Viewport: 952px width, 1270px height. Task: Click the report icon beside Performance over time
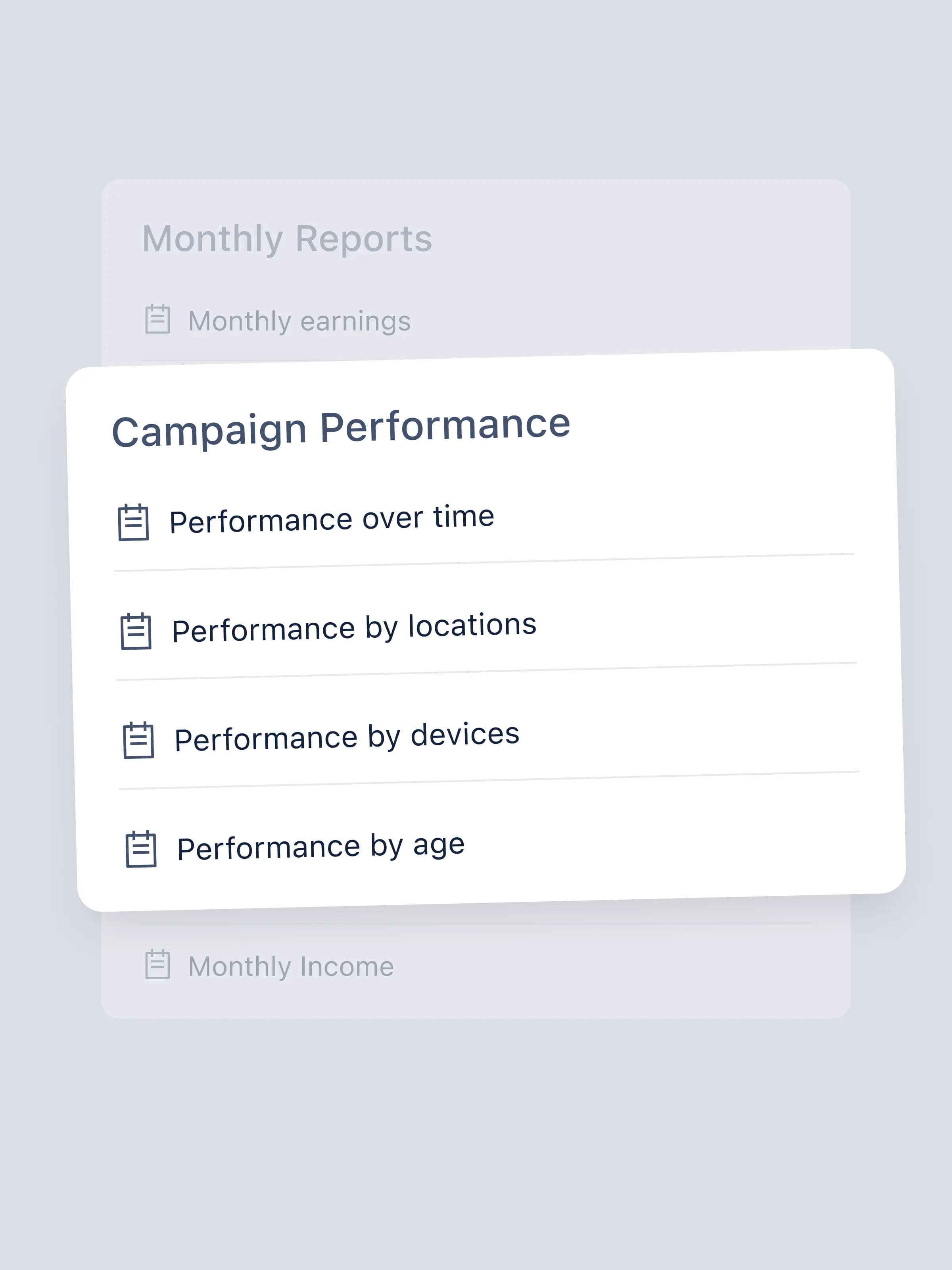point(134,522)
